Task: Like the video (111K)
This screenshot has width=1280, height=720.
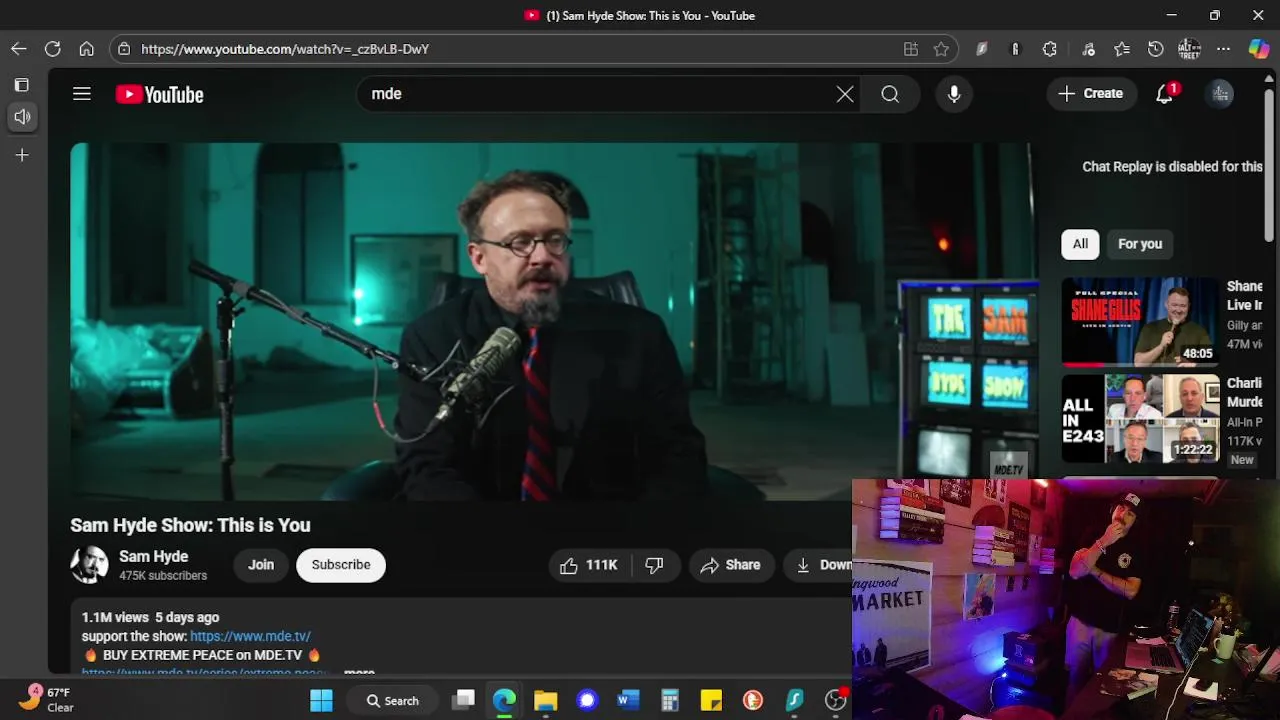Action: (589, 565)
